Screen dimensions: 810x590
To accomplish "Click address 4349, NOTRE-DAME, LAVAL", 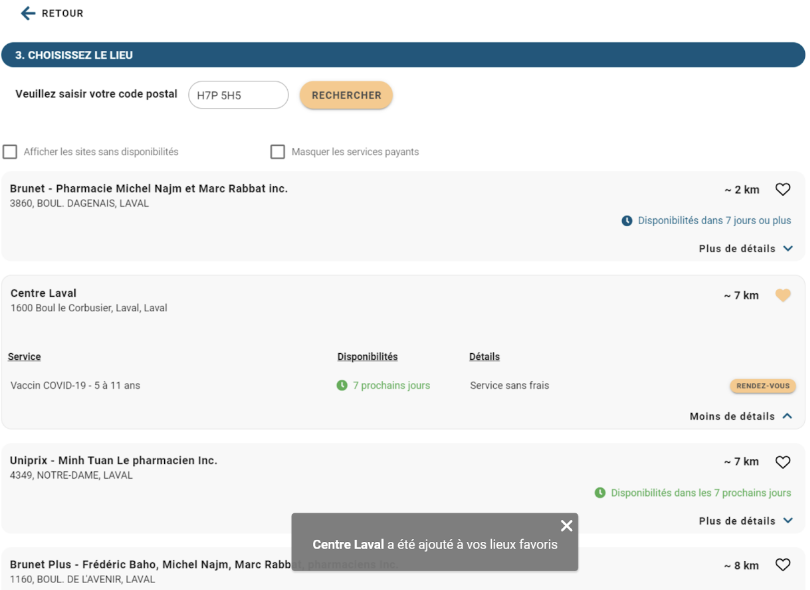I will click(71, 475).
